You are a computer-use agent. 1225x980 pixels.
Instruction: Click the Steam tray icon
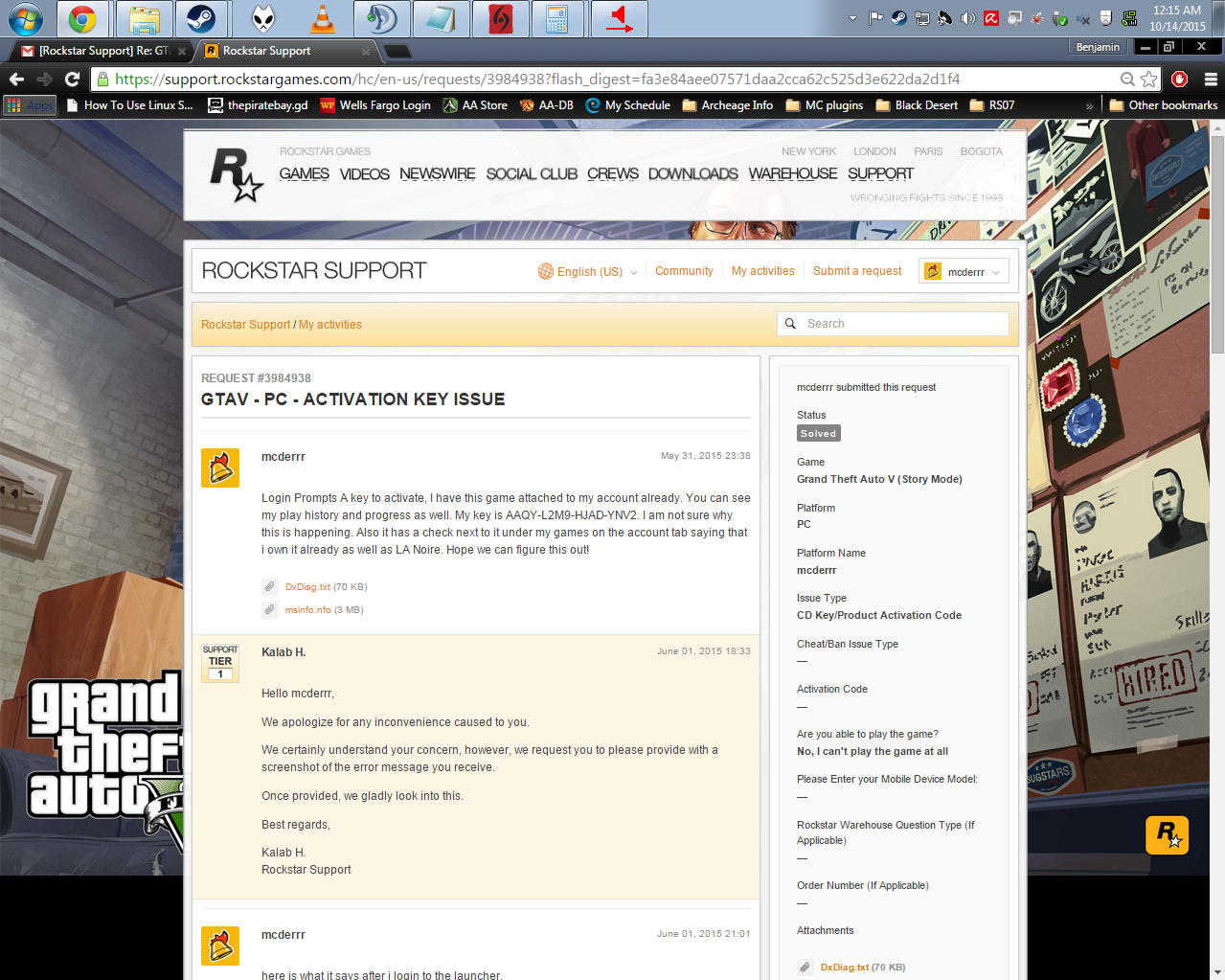point(898,18)
